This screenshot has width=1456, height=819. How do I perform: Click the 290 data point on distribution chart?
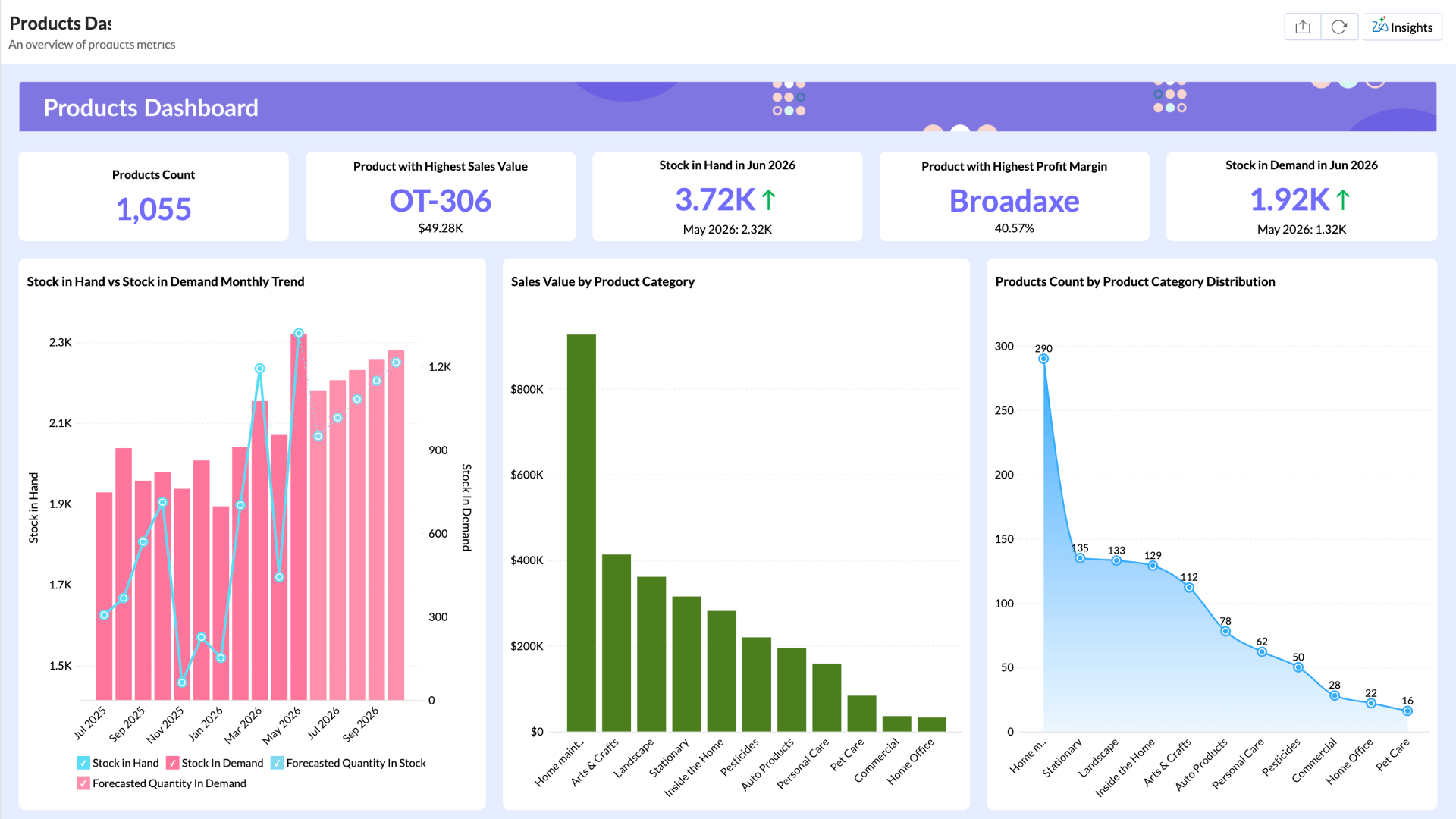point(1043,359)
